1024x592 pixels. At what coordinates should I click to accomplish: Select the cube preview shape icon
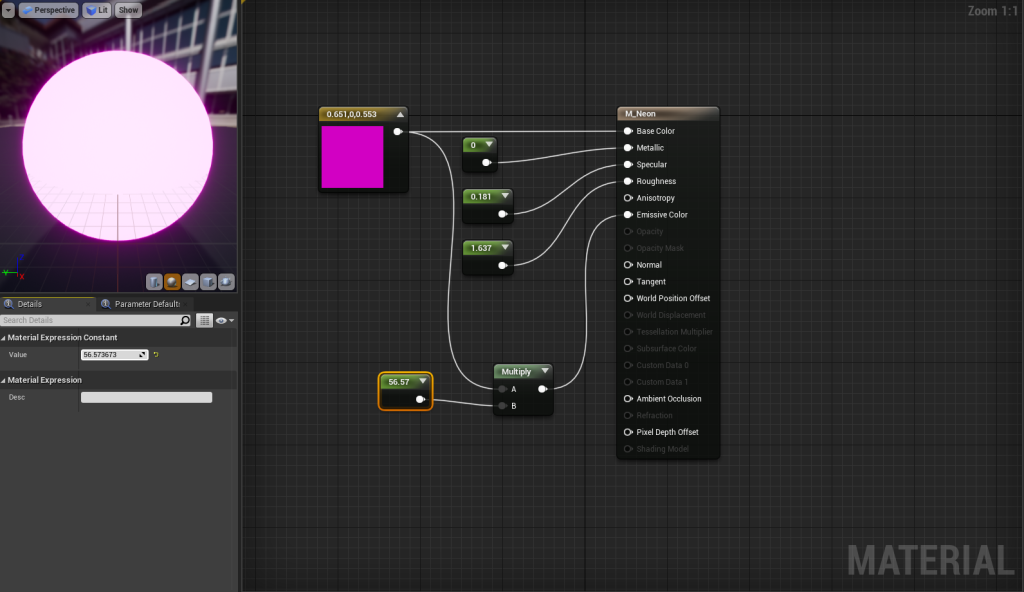tap(208, 282)
